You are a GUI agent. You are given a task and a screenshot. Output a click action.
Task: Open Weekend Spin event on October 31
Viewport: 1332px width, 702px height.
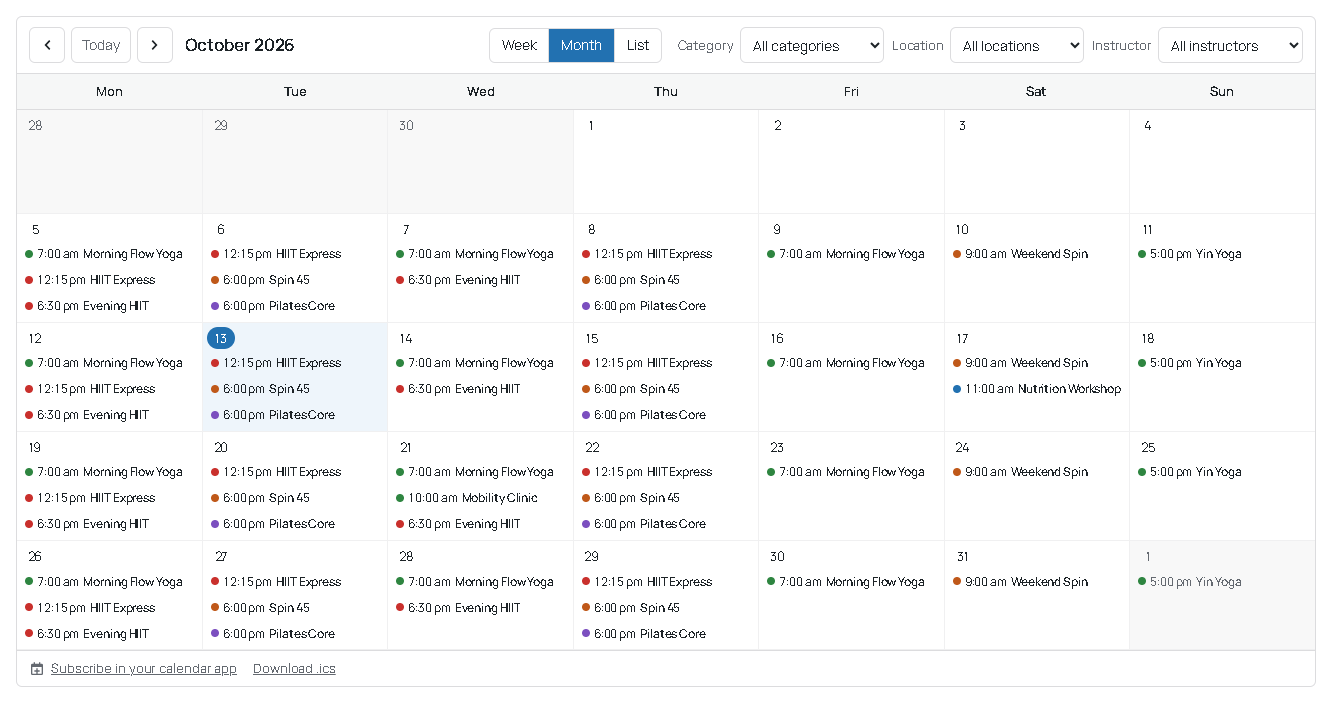coord(1020,582)
